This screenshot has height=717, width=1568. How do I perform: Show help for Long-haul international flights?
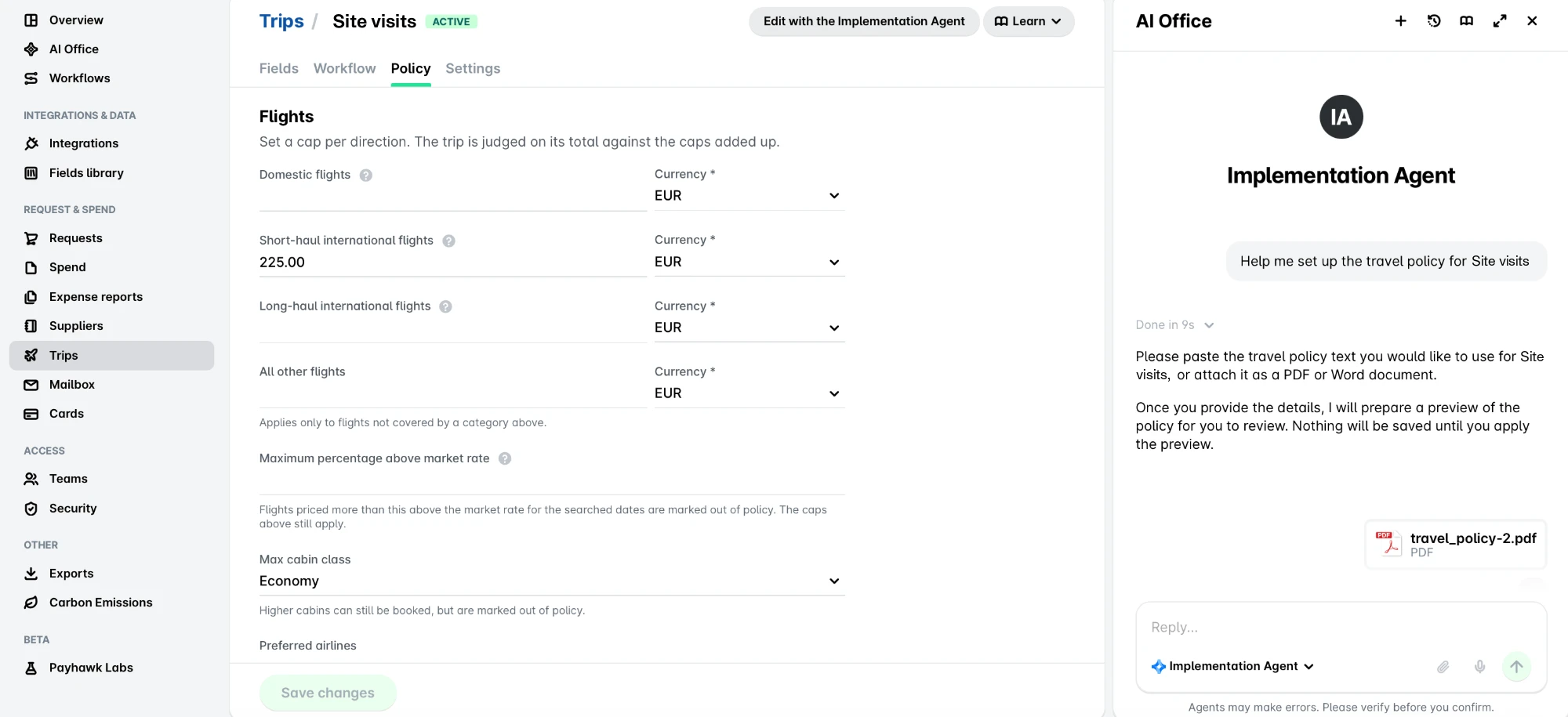445,307
